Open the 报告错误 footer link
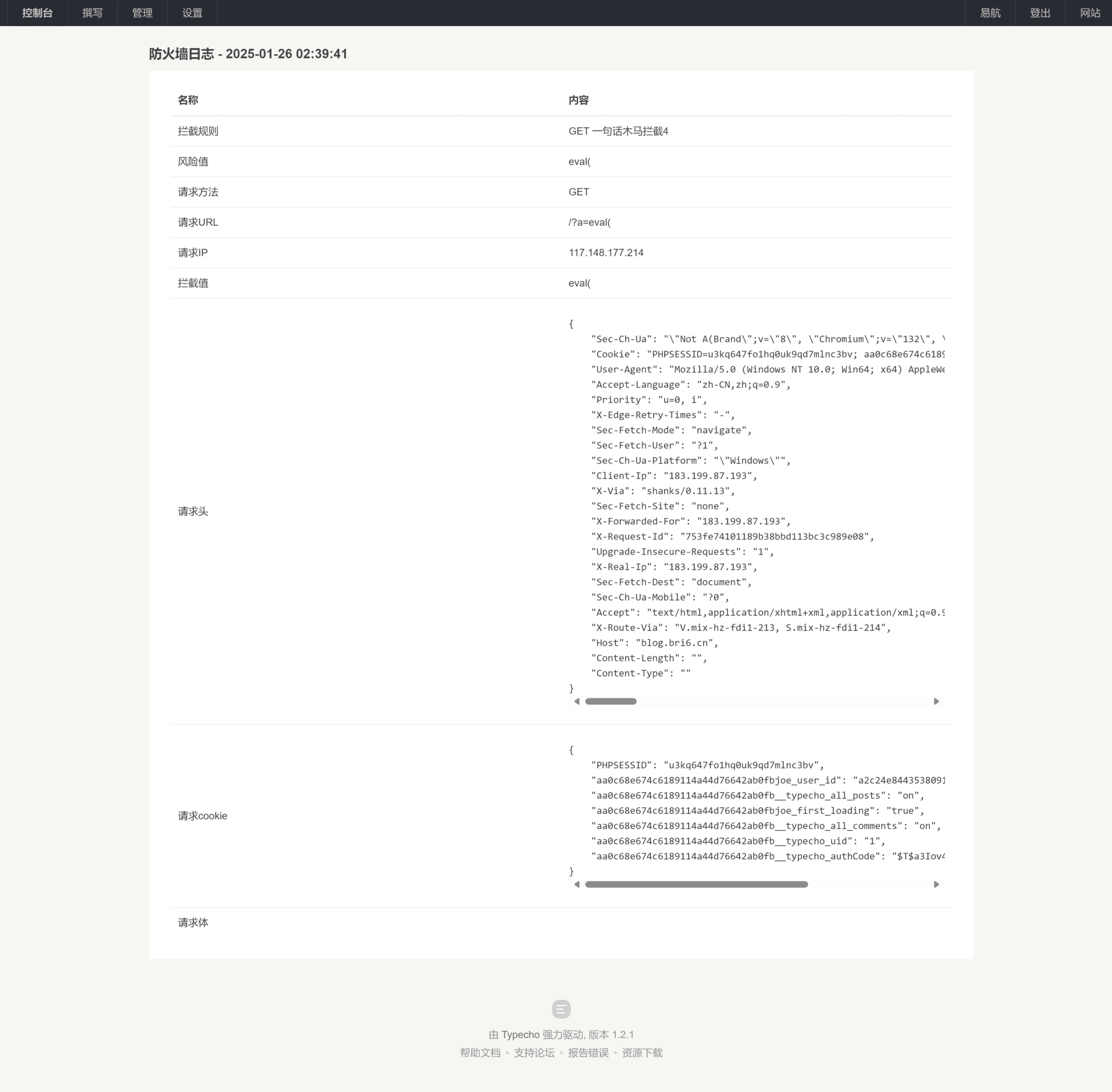Image resolution: width=1112 pixels, height=1092 pixels. click(588, 1053)
